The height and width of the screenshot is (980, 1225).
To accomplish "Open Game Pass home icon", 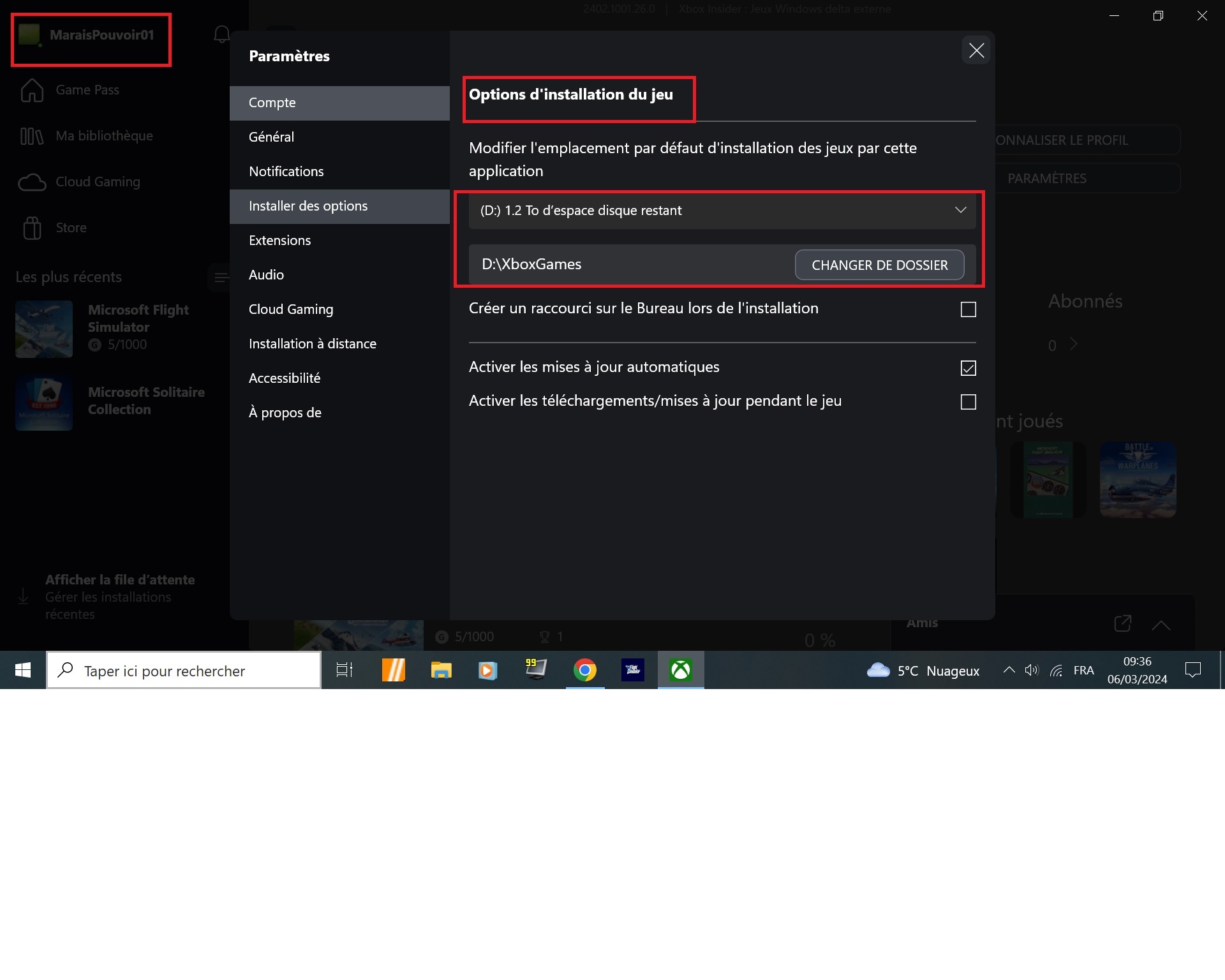I will 32,90.
